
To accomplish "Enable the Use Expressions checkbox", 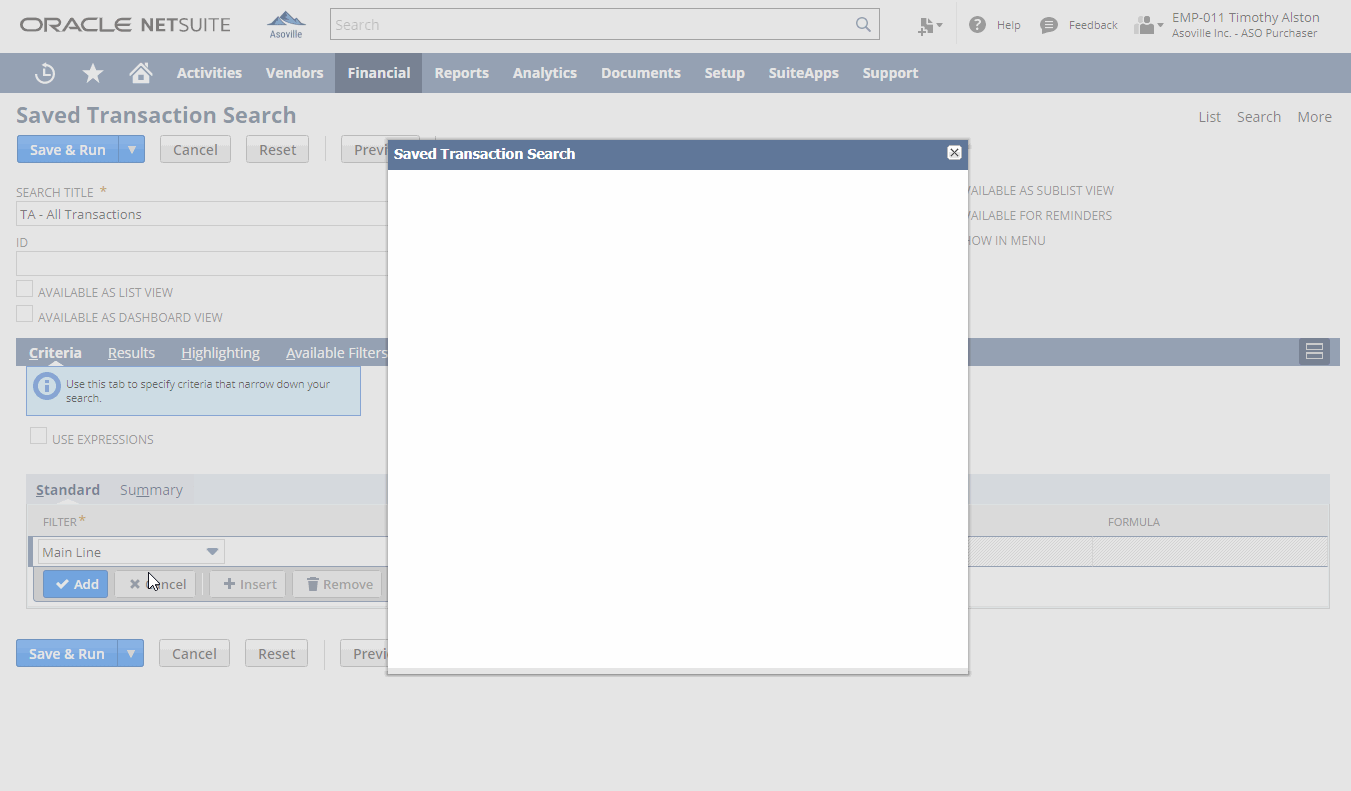I will point(39,437).
